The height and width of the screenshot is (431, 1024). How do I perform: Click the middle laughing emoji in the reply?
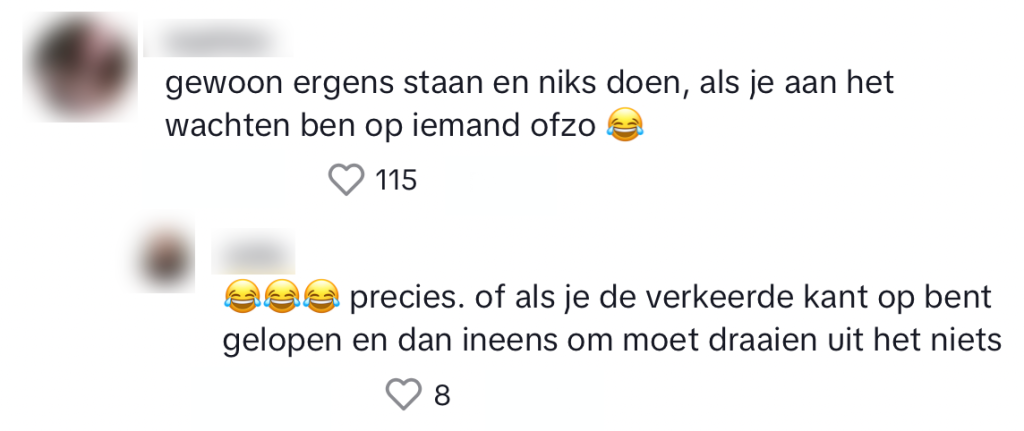coord(280,297)
